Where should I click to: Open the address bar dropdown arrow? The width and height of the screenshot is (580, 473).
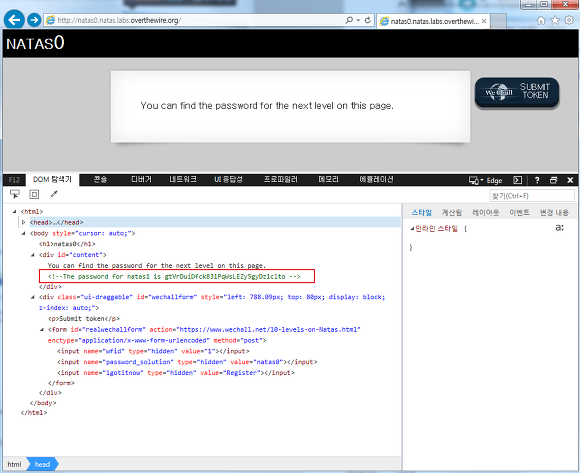pos(358,20)
